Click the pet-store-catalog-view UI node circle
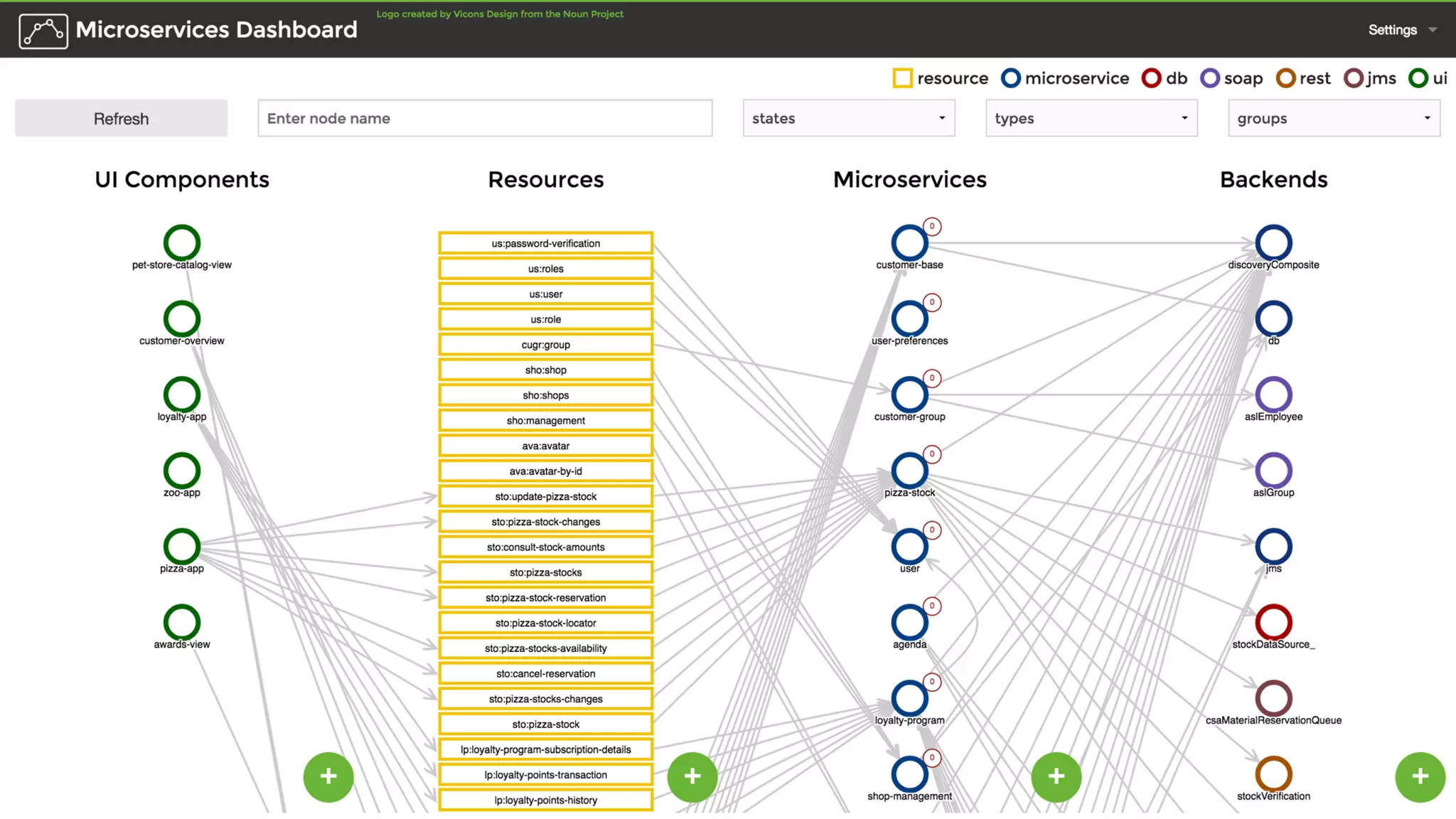Screen dimensions: 1456x819 click(181, 243)
